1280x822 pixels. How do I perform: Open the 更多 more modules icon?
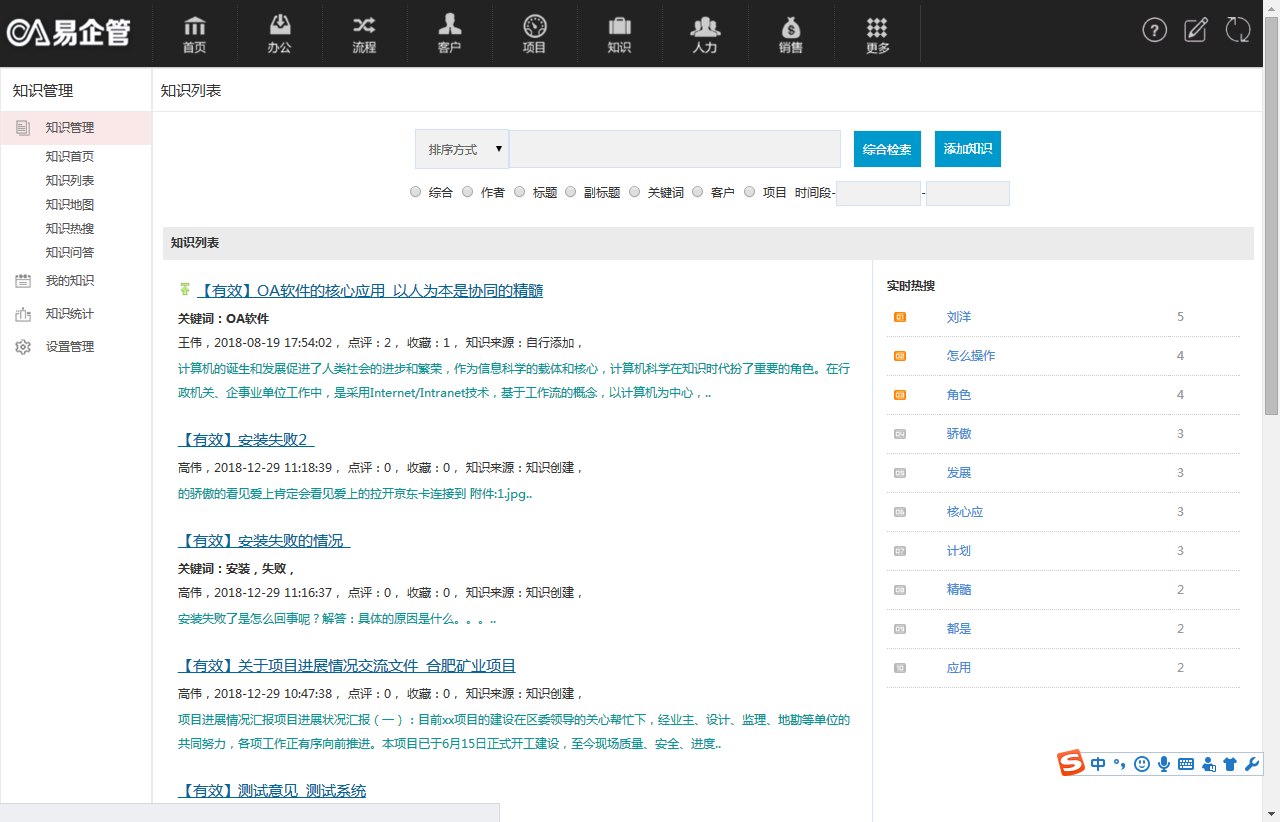click(876, 33)
